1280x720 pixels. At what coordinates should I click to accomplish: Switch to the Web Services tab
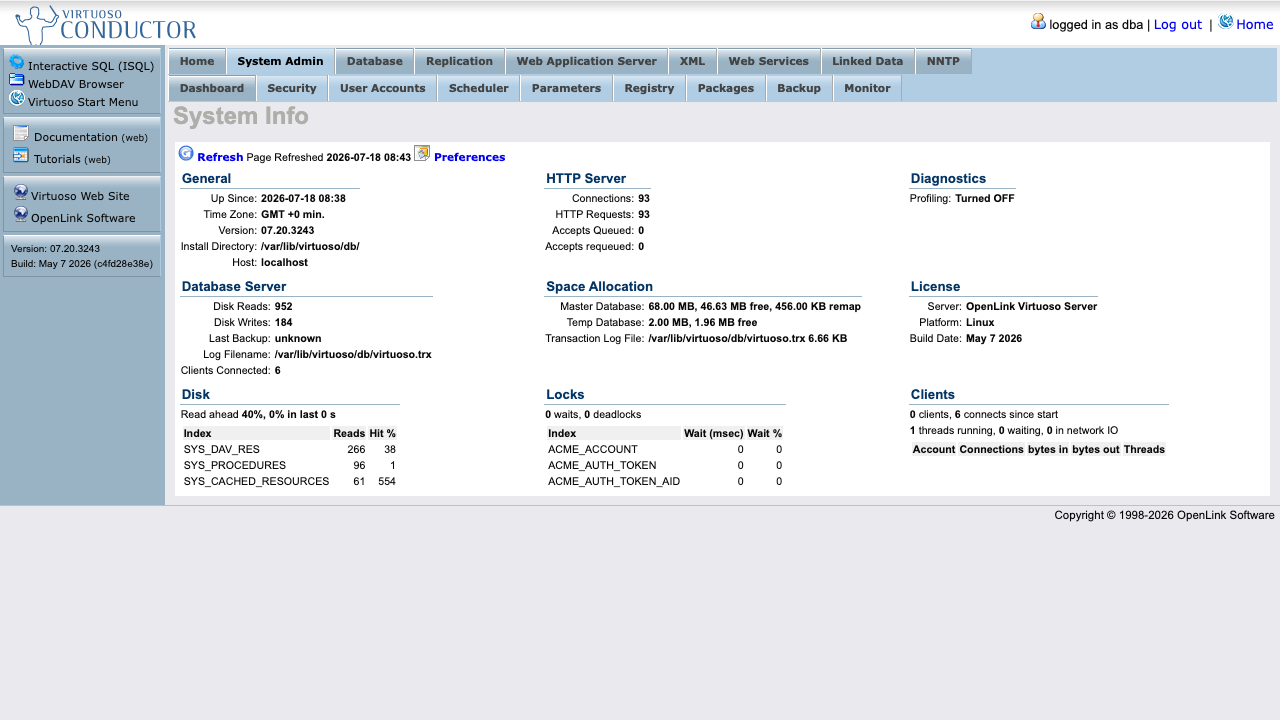coord(769,61)
